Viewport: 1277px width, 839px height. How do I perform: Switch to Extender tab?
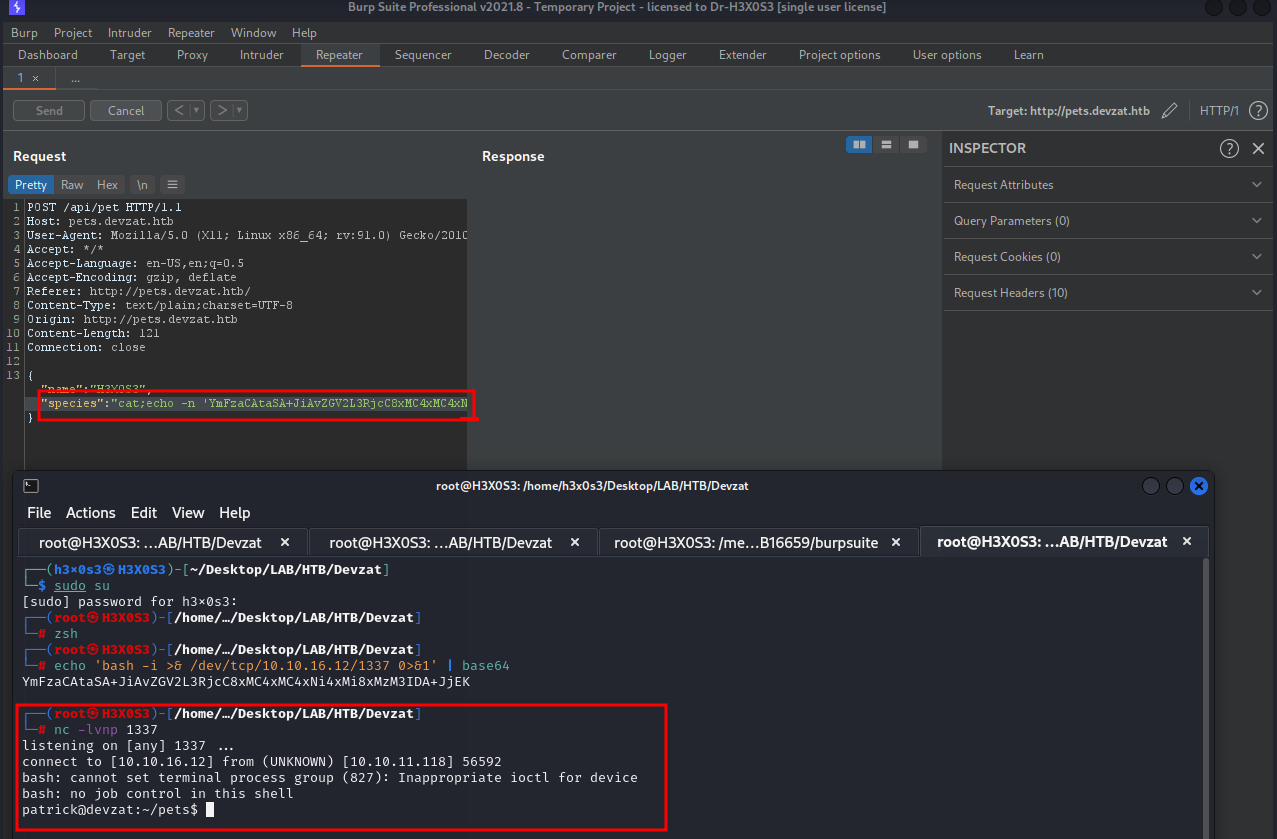point(743,55)
